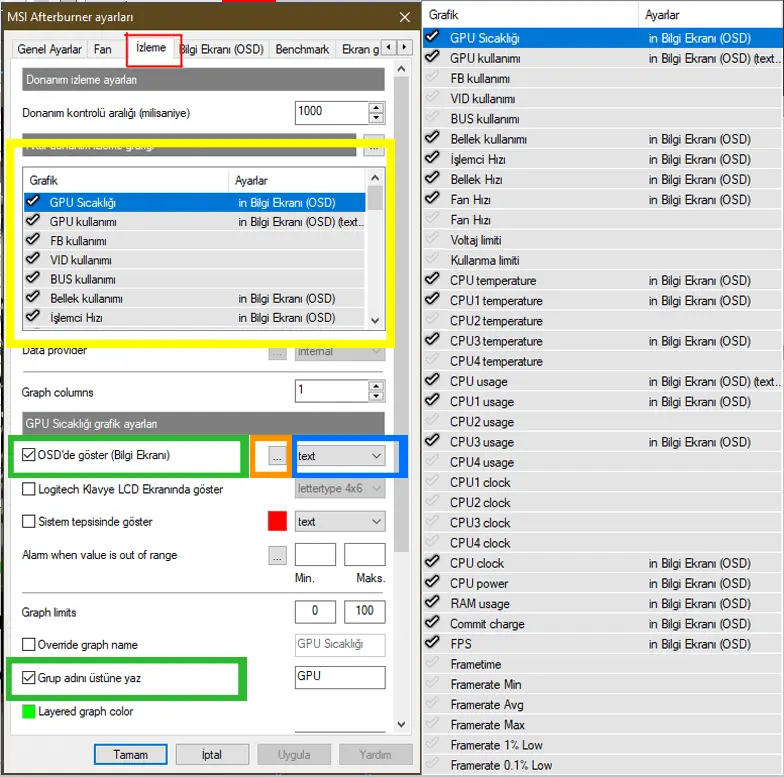Toggle BUS kullanımı checkmark in dialog list
The height and width of the screenshot is (777, 784).
coord(33,278)
